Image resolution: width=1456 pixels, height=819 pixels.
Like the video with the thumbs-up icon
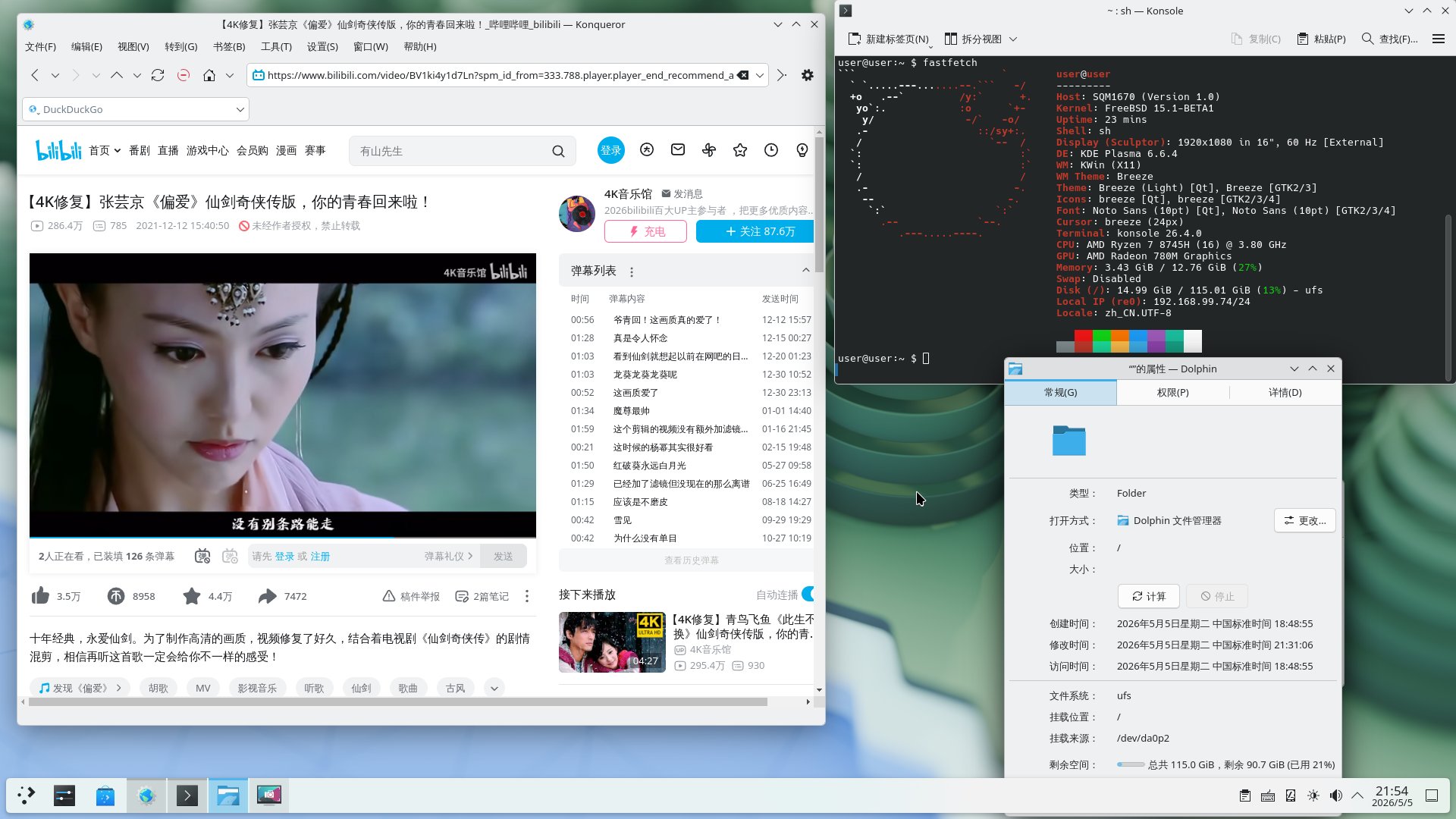tap(40, 596)
